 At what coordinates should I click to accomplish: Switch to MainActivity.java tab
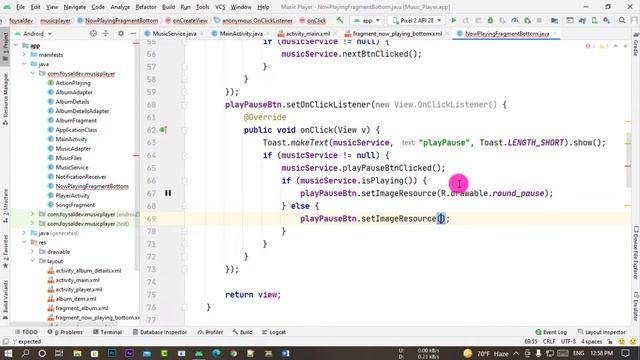click(x=241, y=33)
